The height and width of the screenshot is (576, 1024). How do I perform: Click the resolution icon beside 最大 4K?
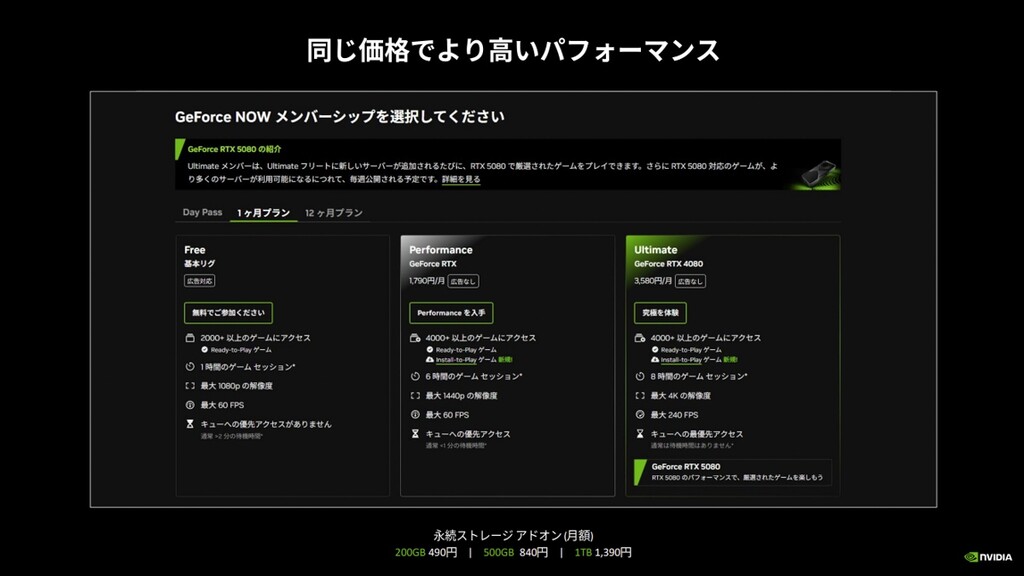click(x=640, y=396)
